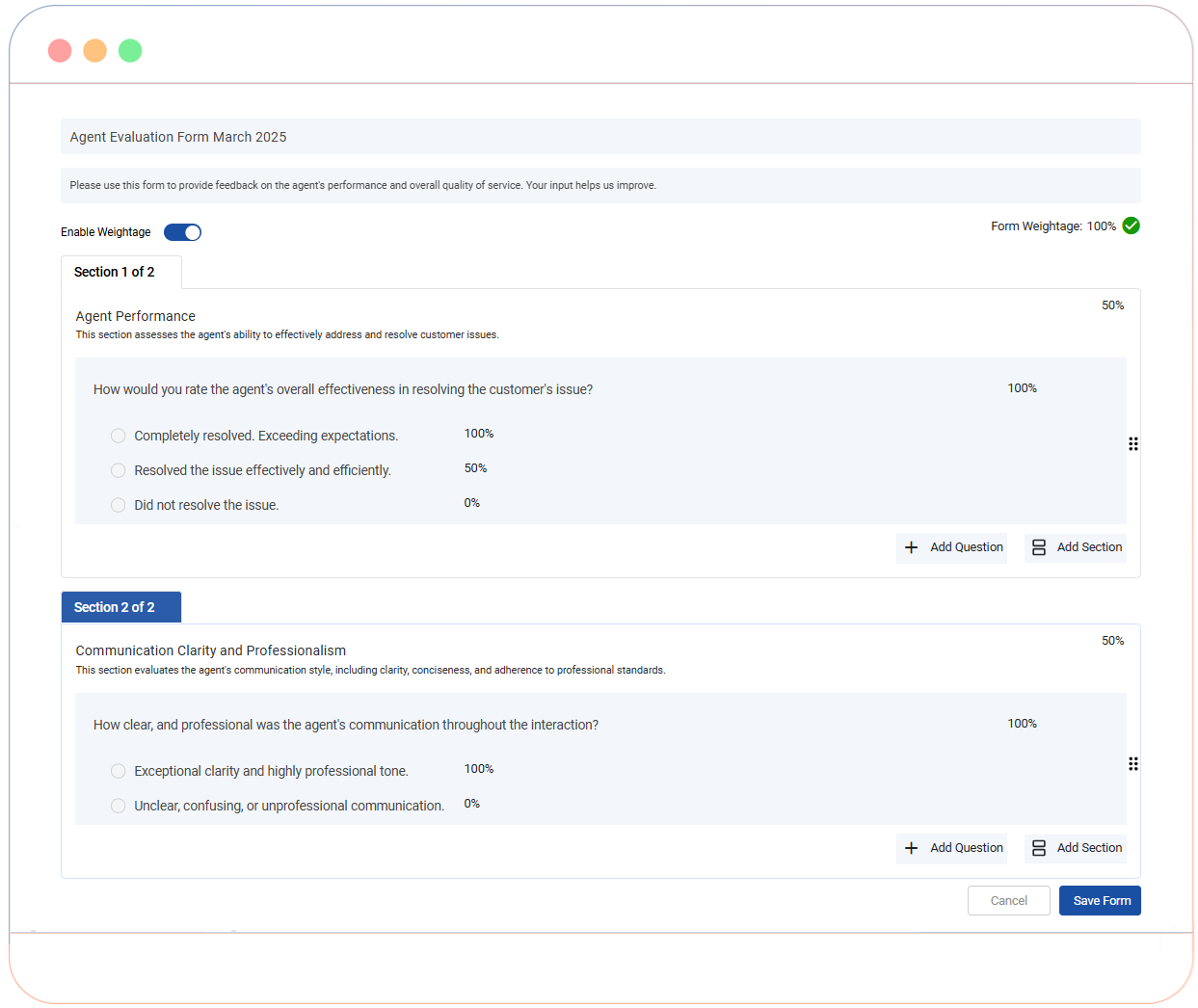Click the plus icon in Section 1's Add Question

[x=911, y=547]
